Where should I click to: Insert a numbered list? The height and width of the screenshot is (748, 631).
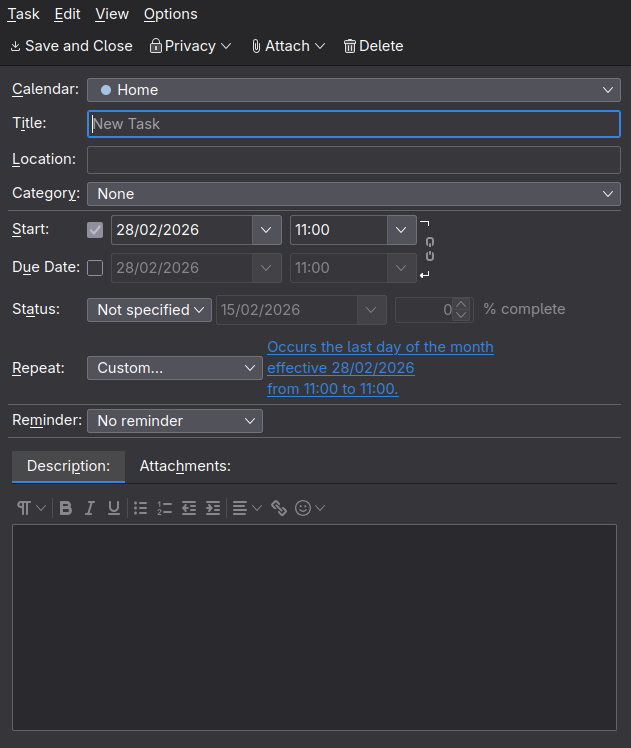(165, 508)
